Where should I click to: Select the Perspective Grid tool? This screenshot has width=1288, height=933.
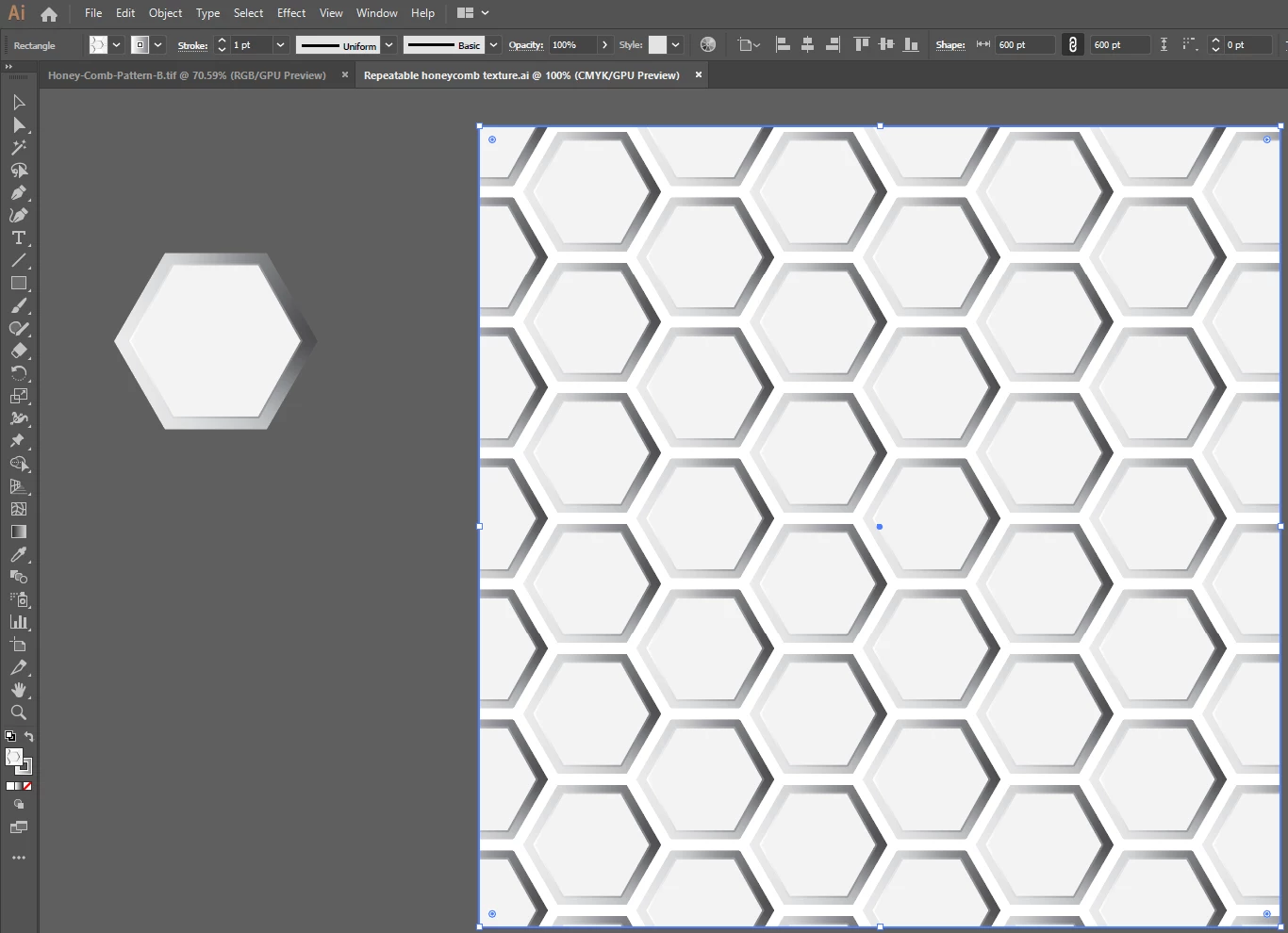tap(18, 486)
